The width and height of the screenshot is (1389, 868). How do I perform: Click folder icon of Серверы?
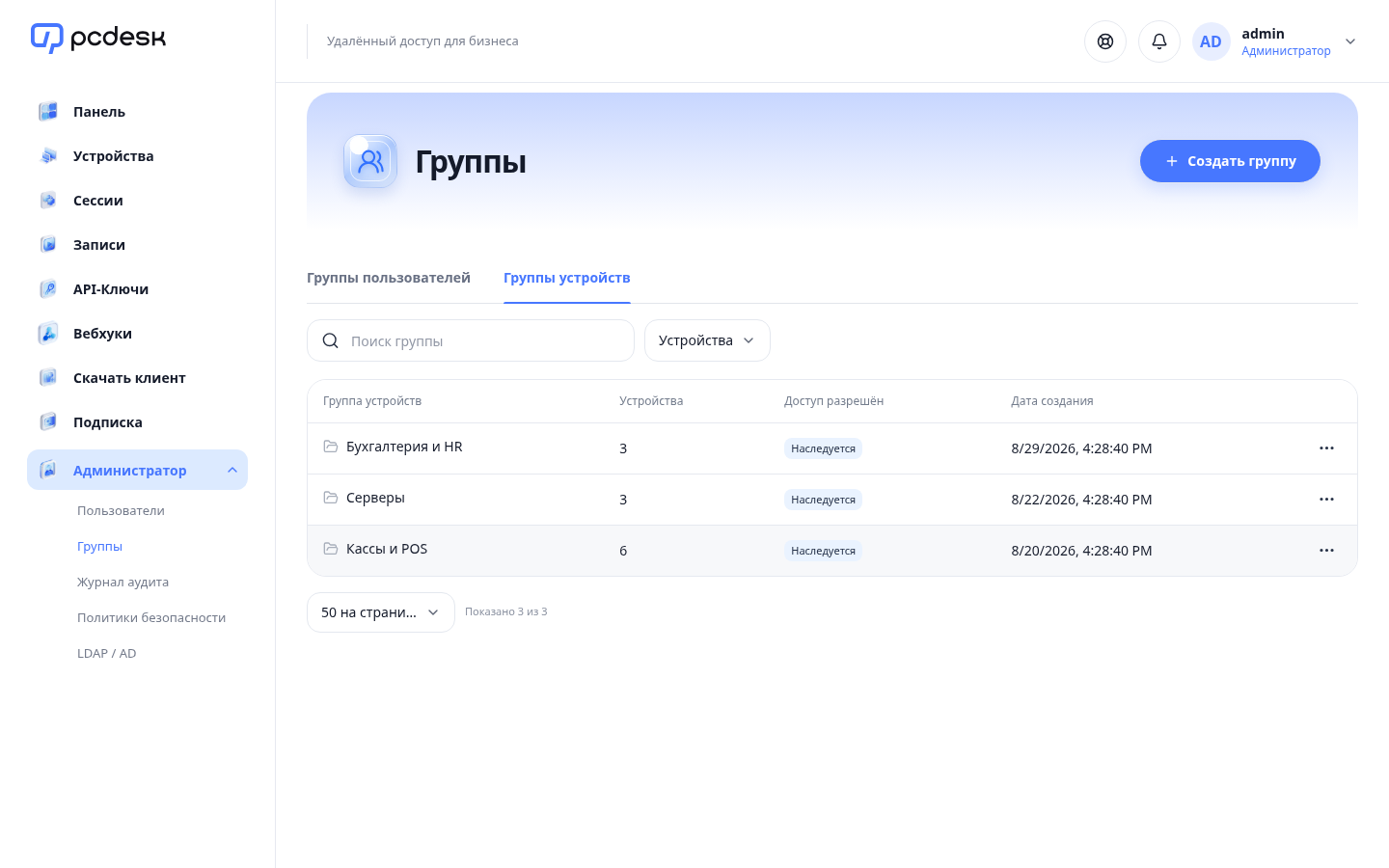point(331,498)
